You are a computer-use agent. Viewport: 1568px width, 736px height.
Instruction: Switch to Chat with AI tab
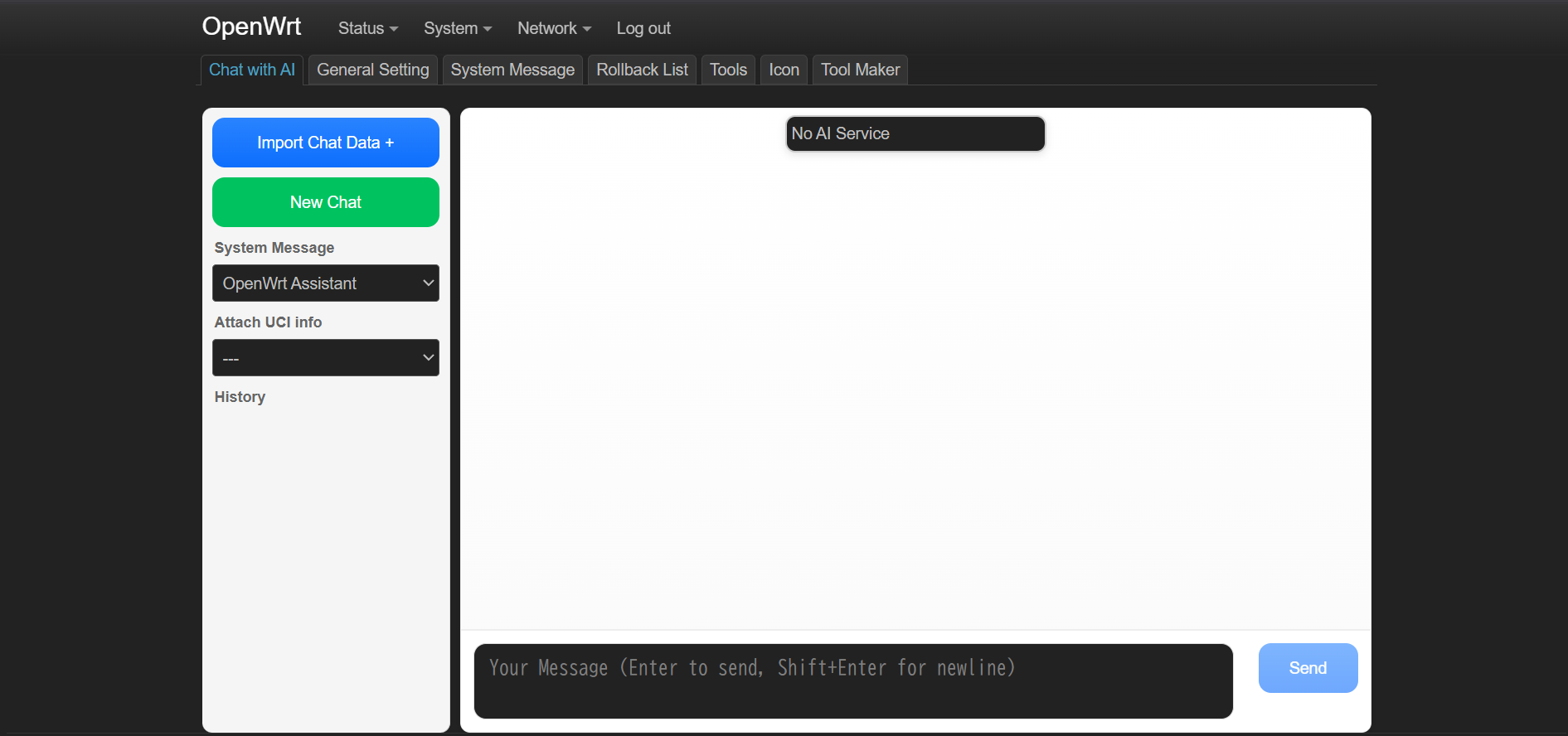[x=251, y=70]
